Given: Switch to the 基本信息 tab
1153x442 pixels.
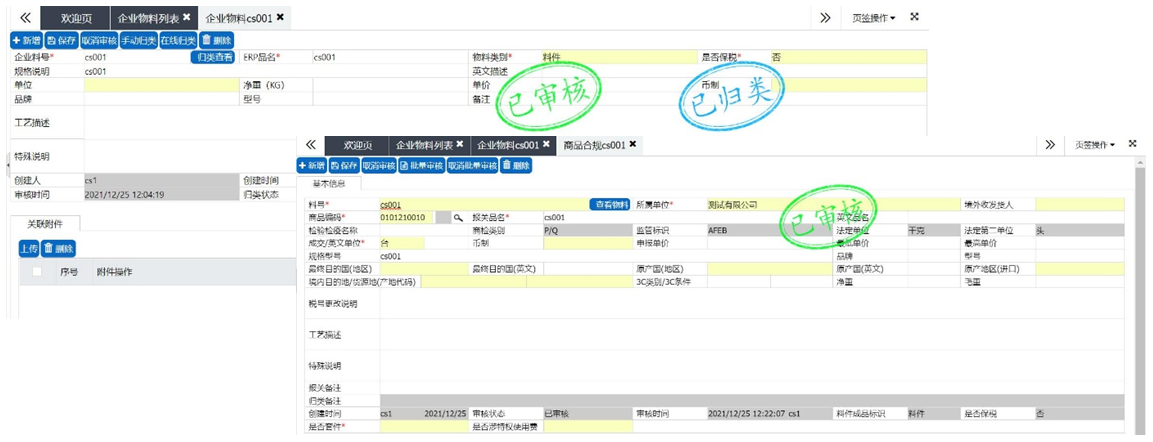Looking at the screenshot, I should point(329,183).
